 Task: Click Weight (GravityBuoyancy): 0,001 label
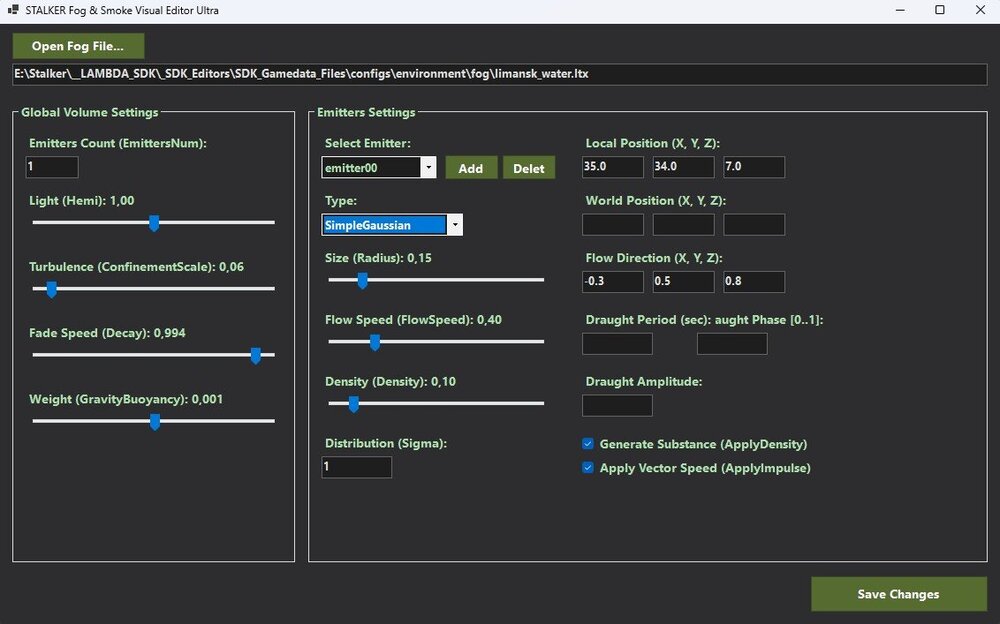coord(126,399)
